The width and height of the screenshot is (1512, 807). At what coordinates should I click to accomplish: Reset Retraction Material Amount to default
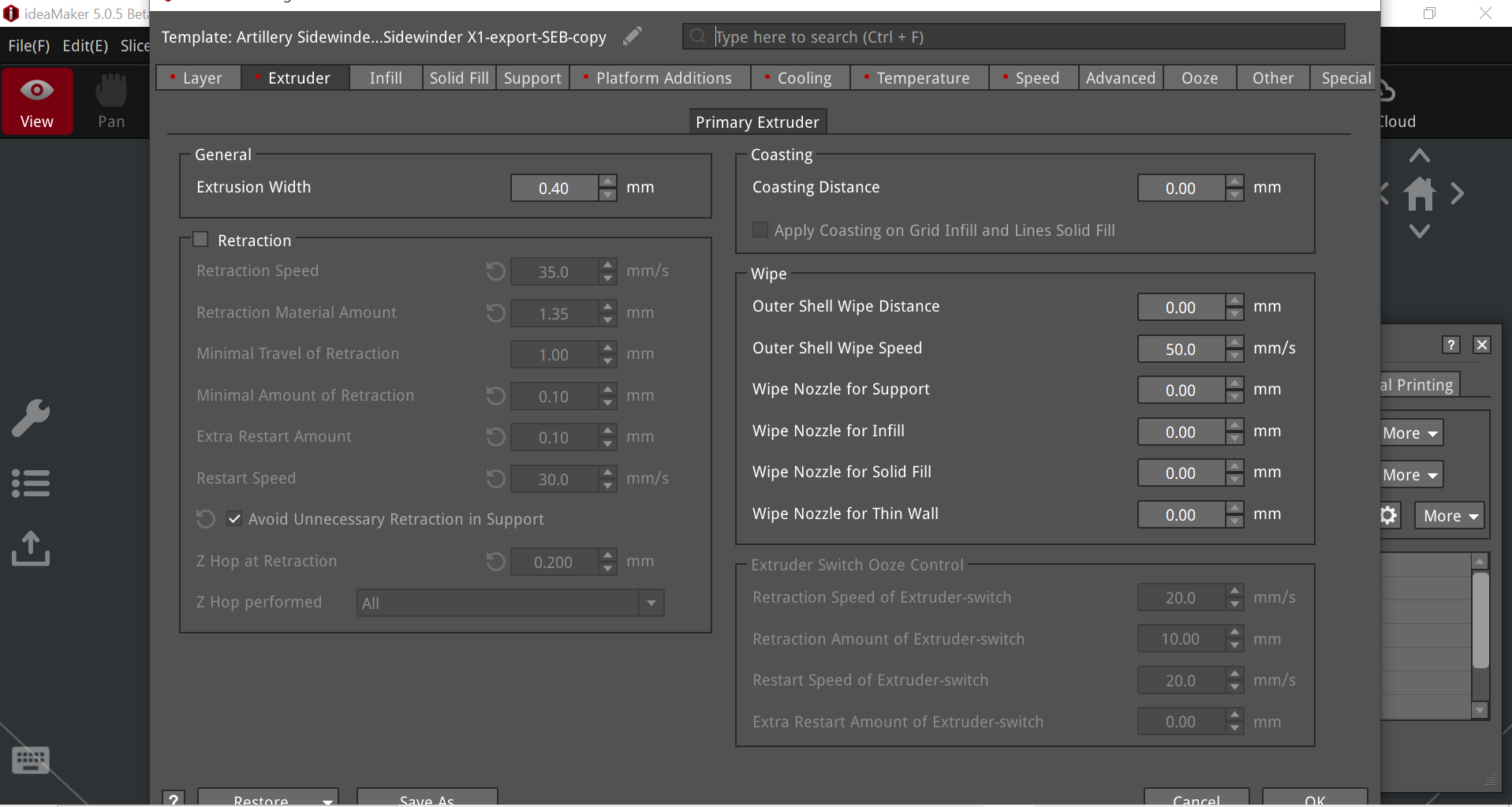click(x=495, y=313)
